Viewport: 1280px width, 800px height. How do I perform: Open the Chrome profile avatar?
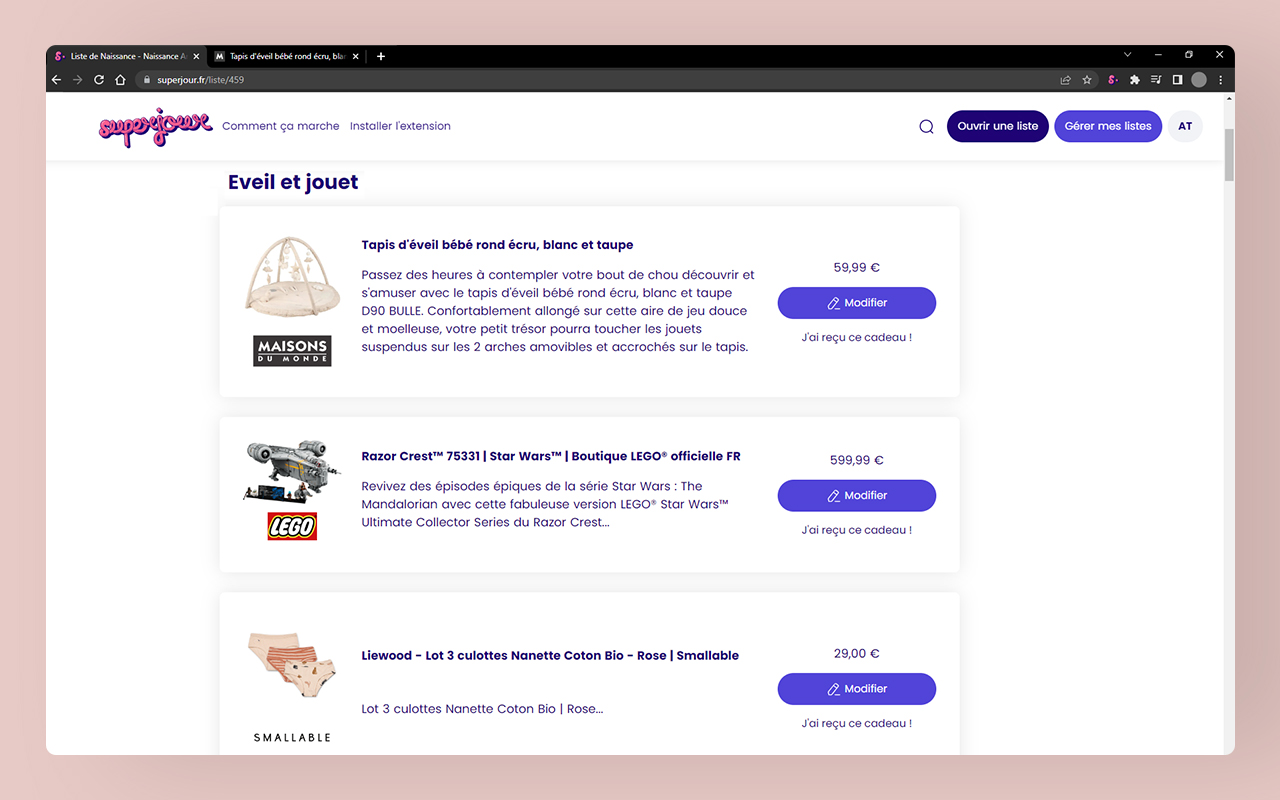[x=1199, y=80]
